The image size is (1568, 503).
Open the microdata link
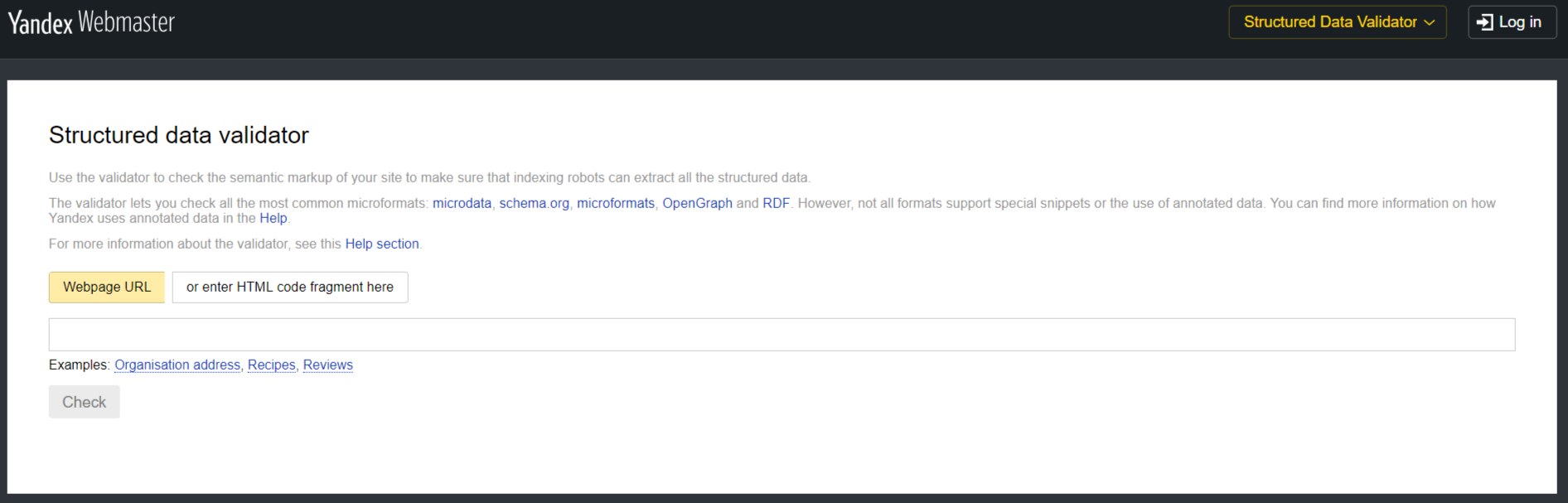(462, 203)
